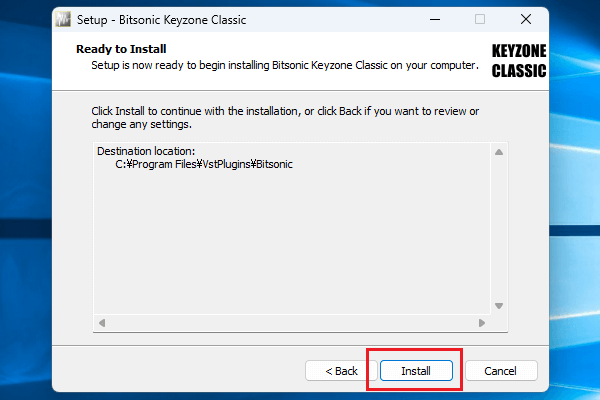Click the KEYZONE CLASSIC logo image
This screenshot has width=600, height=400.
click(x=518, y=61)
